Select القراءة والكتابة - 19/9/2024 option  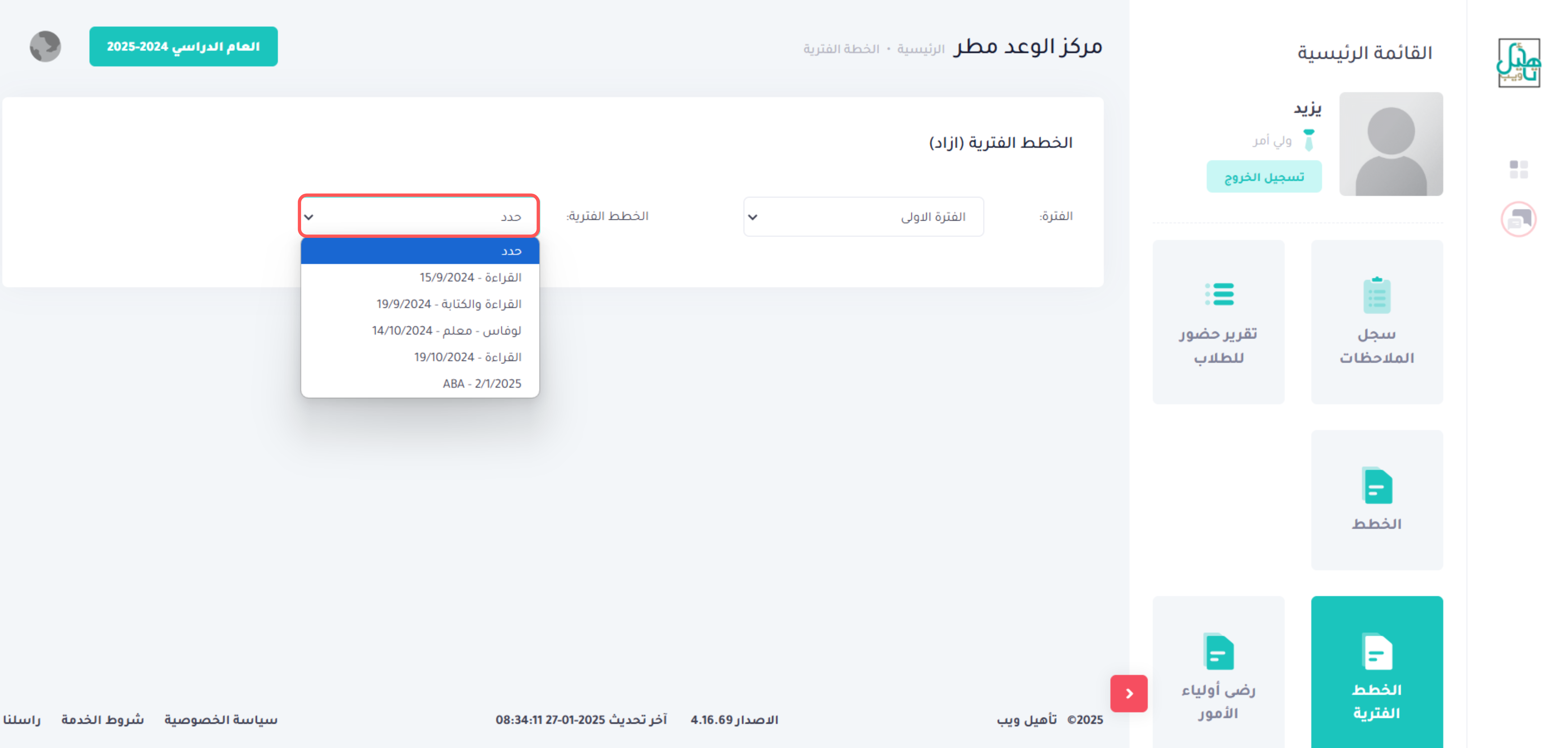420,304
